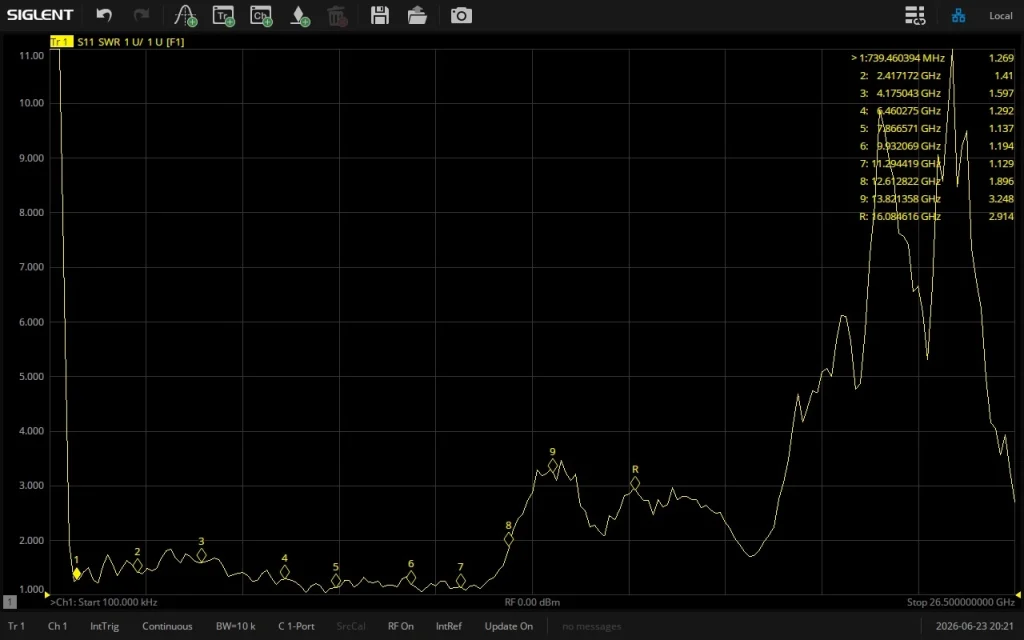
Task: Click marker 3 readout 4.175043 GHz
Action: (908, 93)
